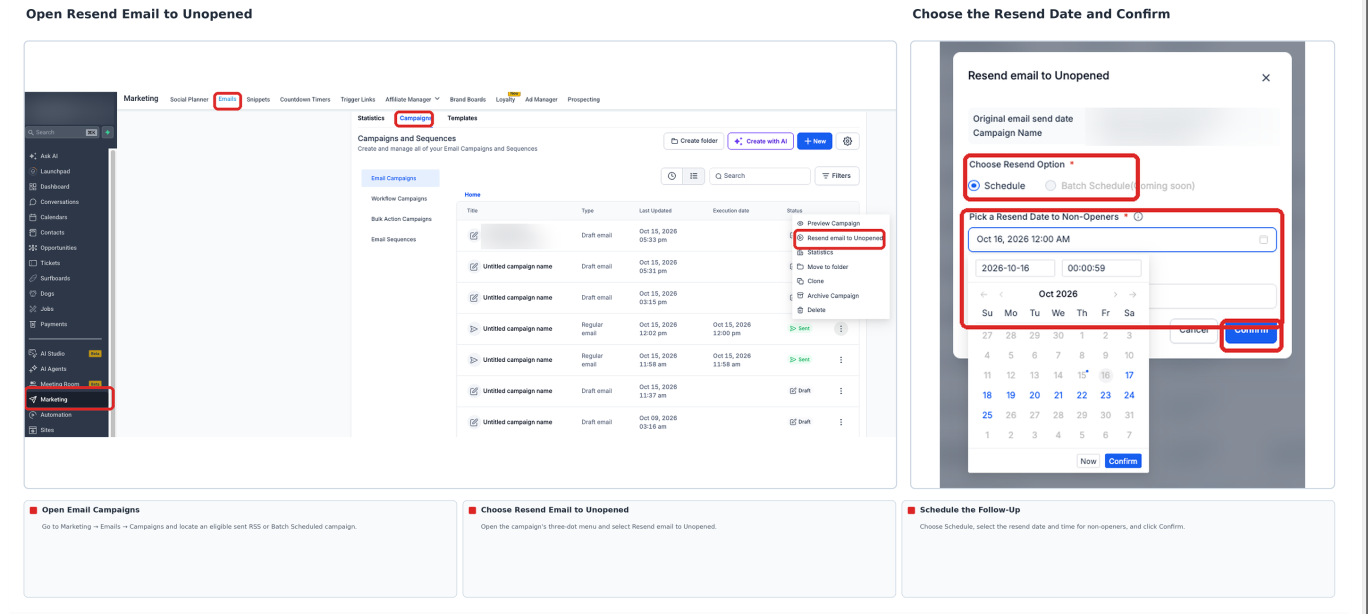Click the blue New button
The image size is (1368, 614).
point(814,142)
